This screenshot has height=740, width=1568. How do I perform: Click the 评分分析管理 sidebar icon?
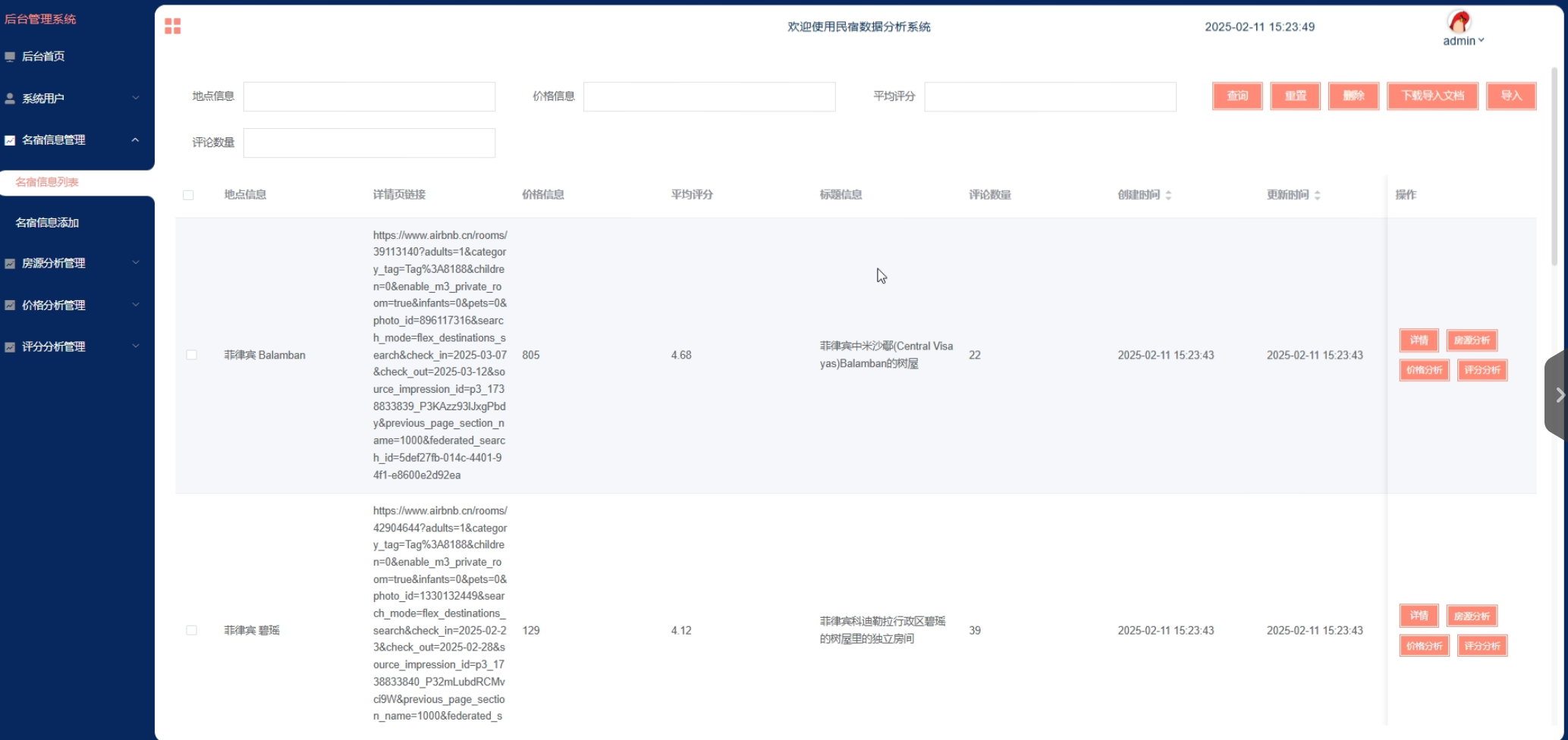10,346
